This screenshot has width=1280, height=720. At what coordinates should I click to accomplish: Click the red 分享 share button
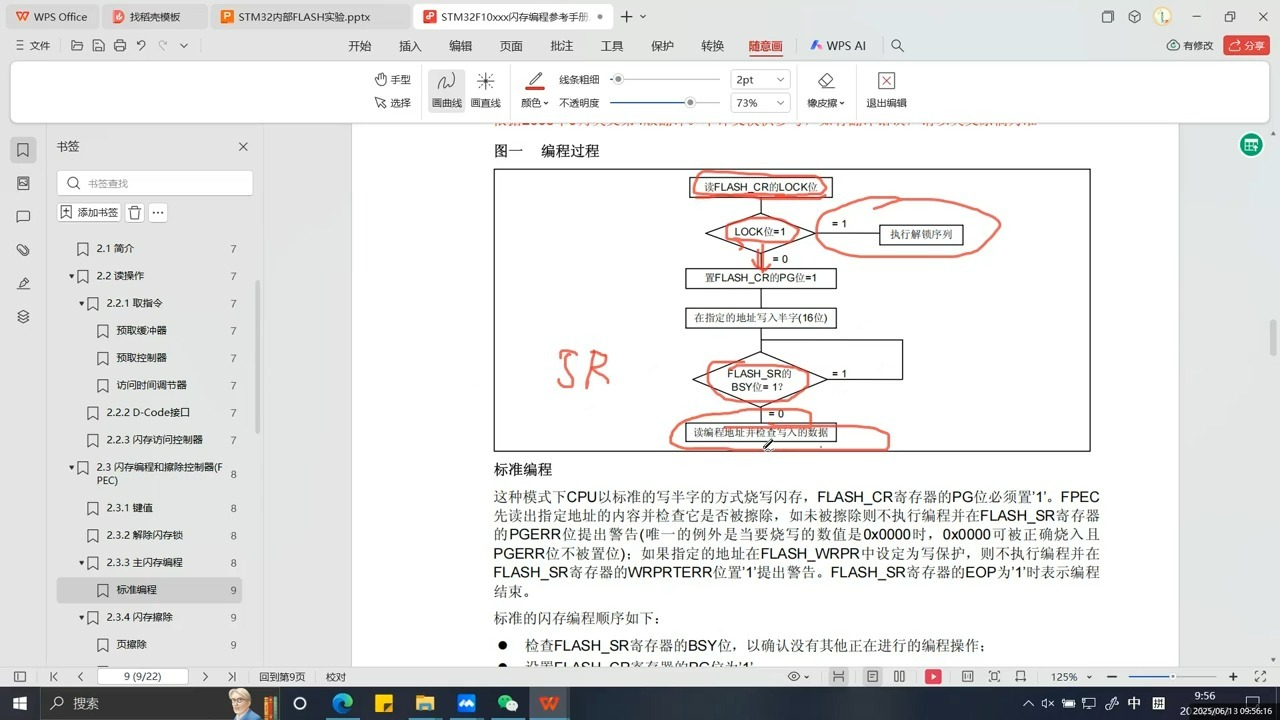(1246, 46)
